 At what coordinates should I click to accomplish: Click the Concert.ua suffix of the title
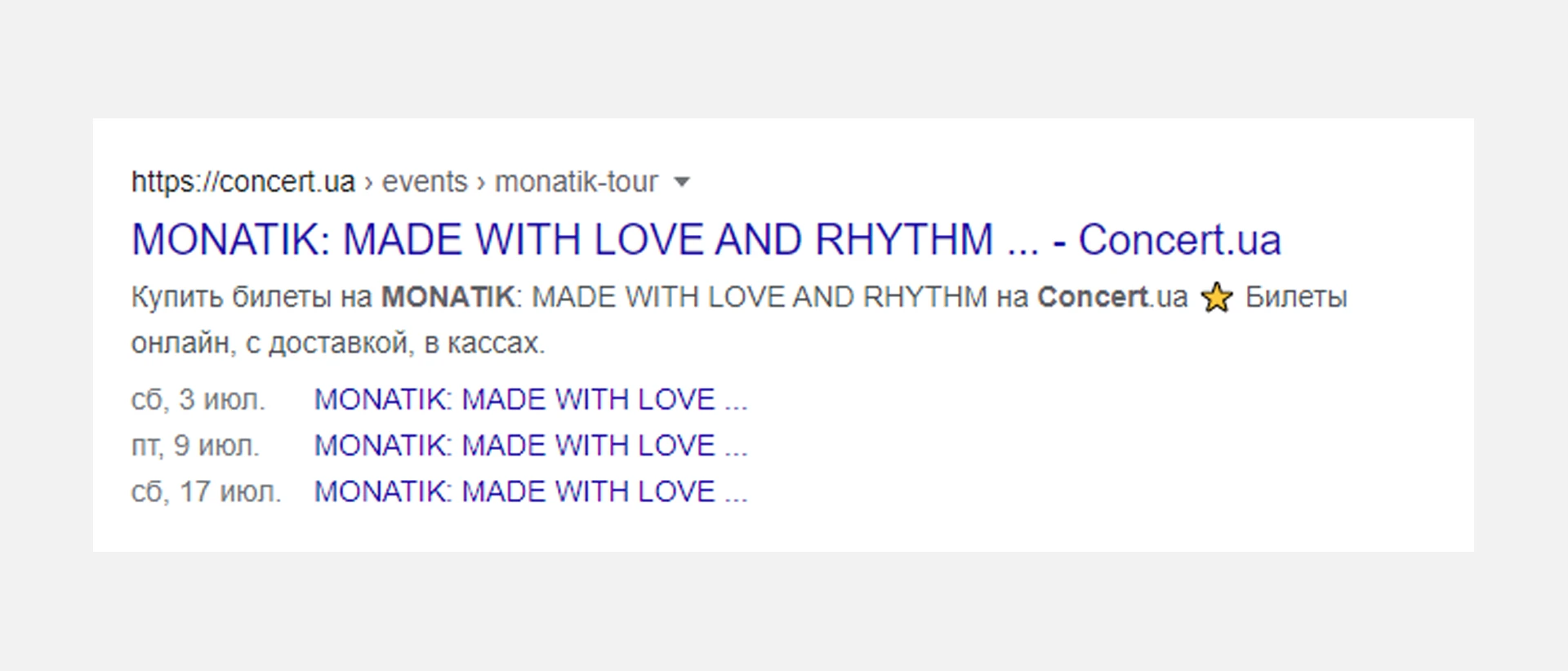1179,240
